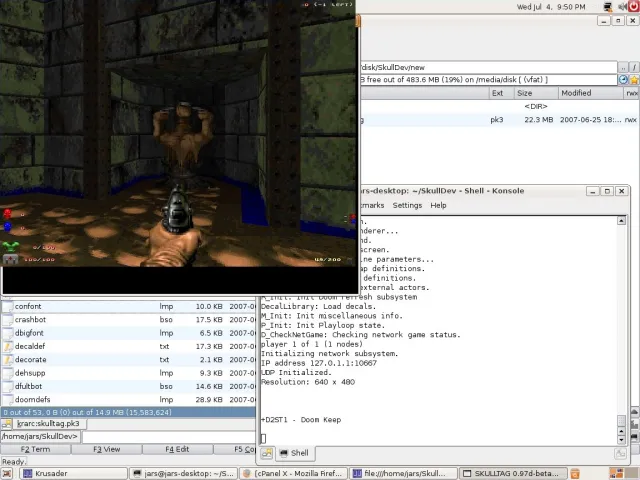Click the new Konsole session icon
The image size is (640, 480).
[x=268, y=453]
